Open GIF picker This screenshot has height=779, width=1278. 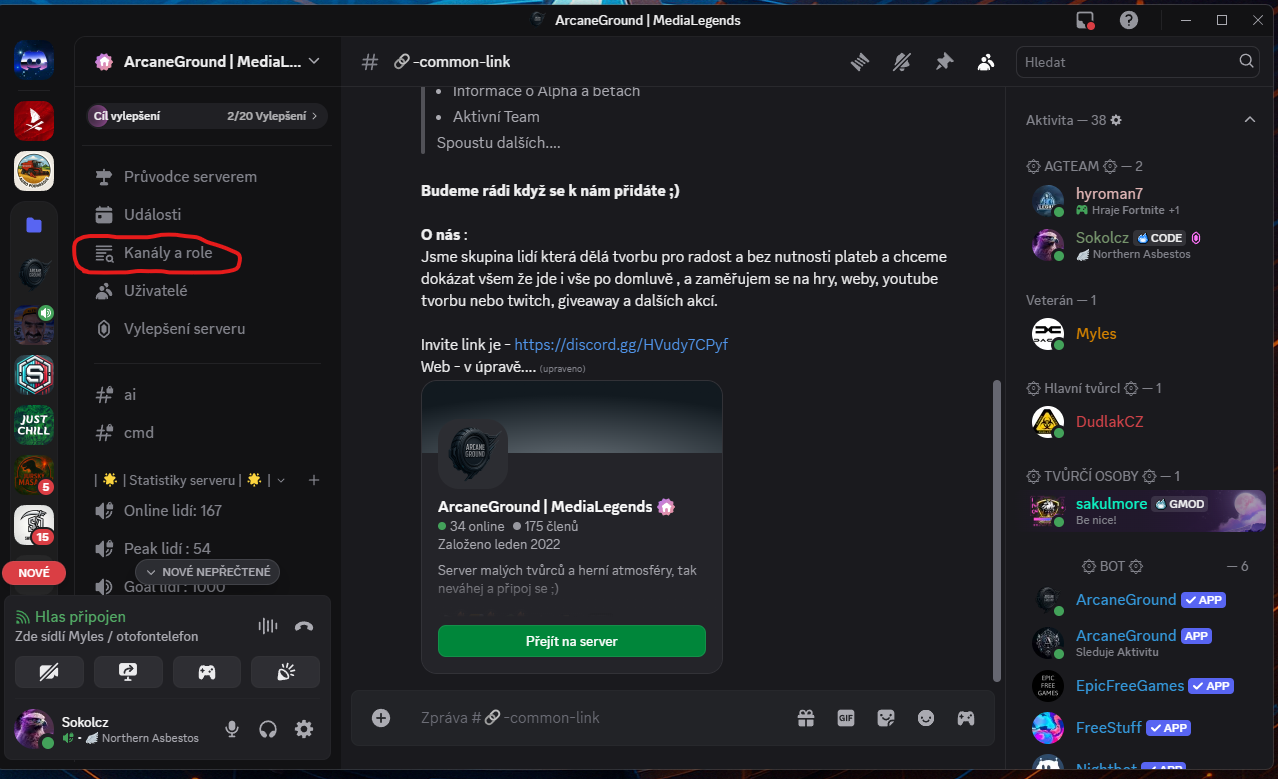point(846,717)
